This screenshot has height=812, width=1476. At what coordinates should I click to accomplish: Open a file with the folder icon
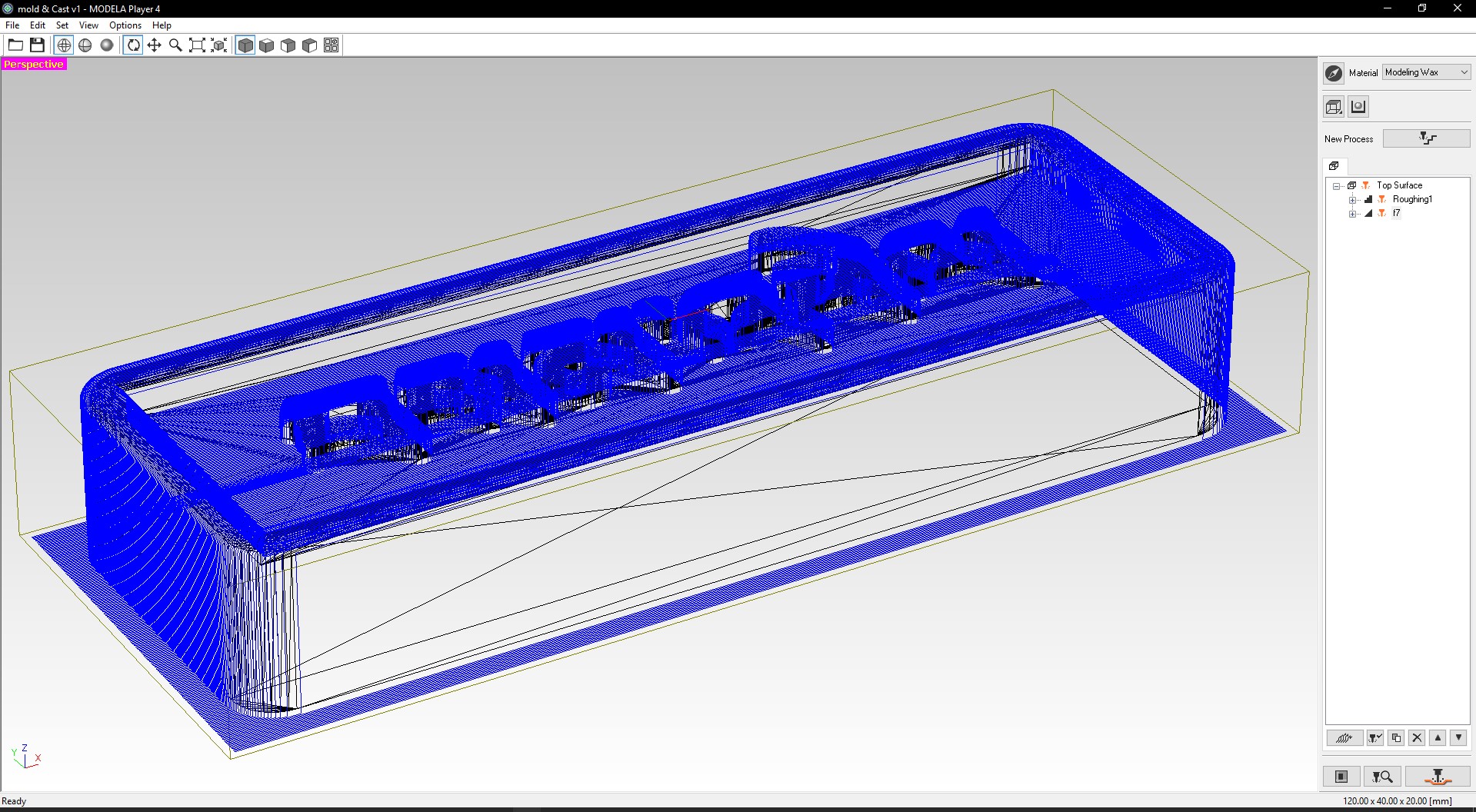[x=15, y=45]
